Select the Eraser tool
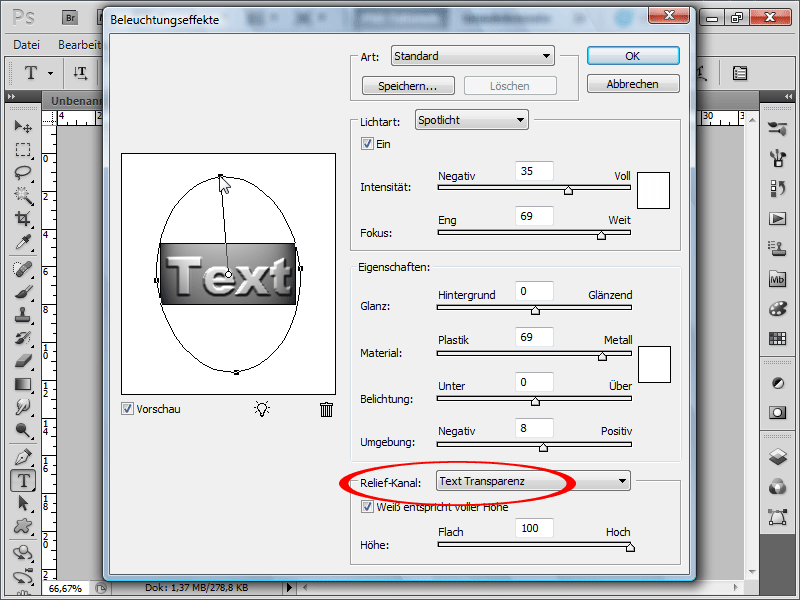Image resolution: width=800 pixels, height=600 pixels. click(23, 361)
